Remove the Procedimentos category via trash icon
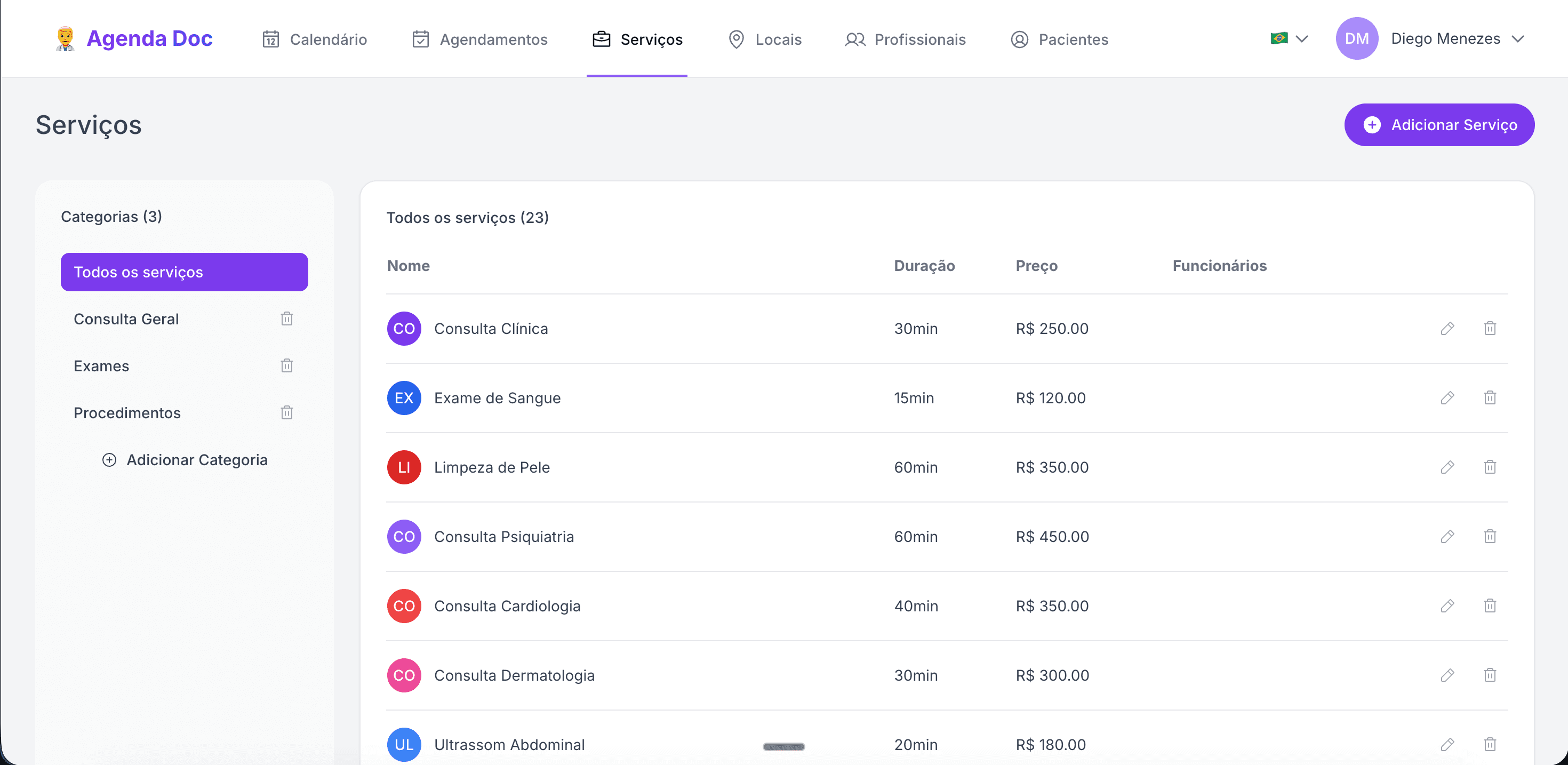This screenshot has width=1568, height=765. point(287,412)
